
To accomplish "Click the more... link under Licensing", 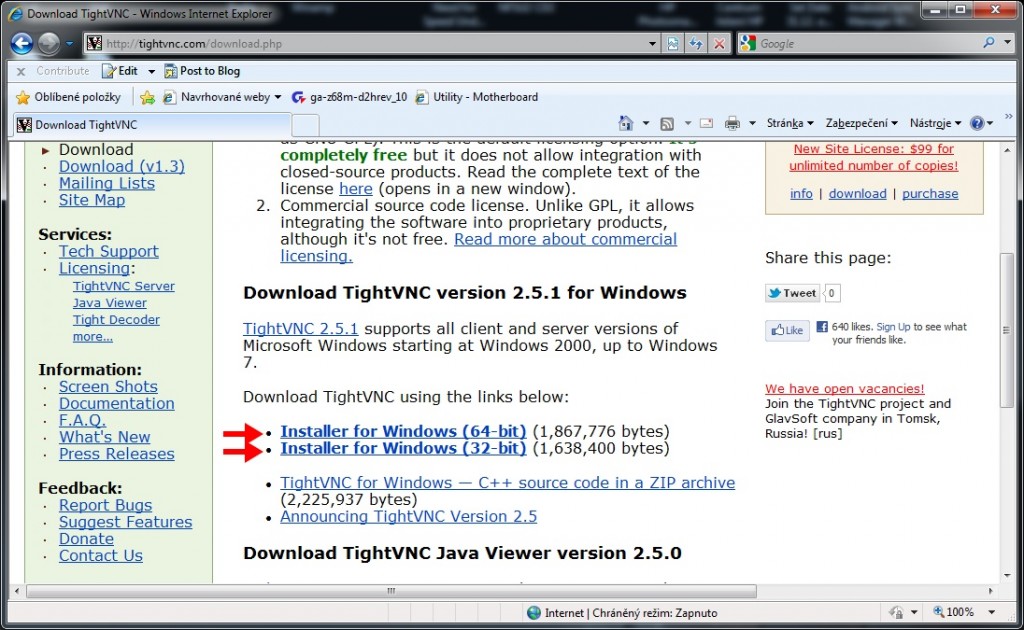I will [x=92, y=337].
